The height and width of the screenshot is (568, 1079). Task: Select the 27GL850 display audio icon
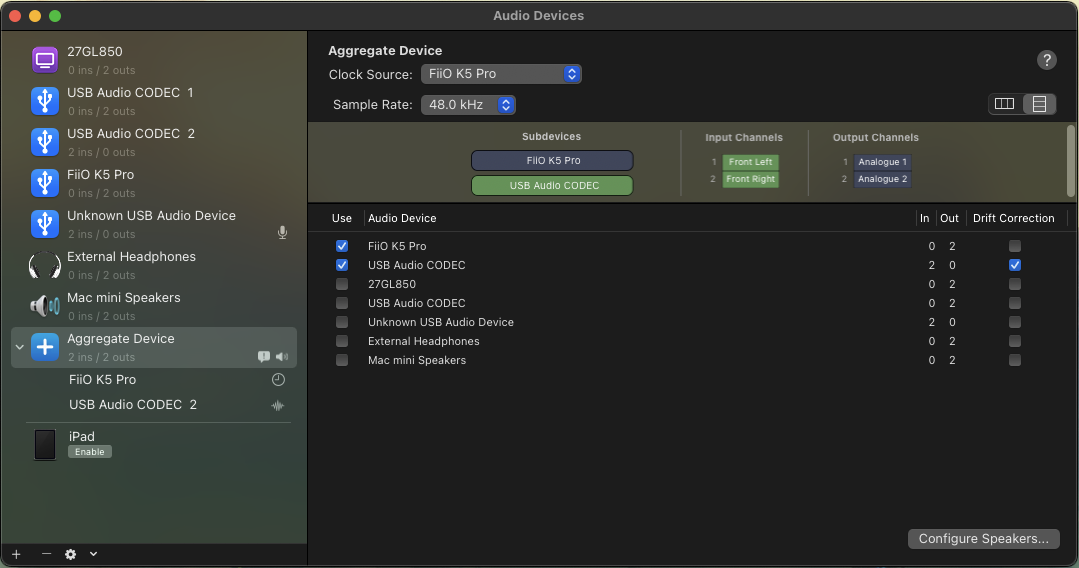click(x=45, y=60)
